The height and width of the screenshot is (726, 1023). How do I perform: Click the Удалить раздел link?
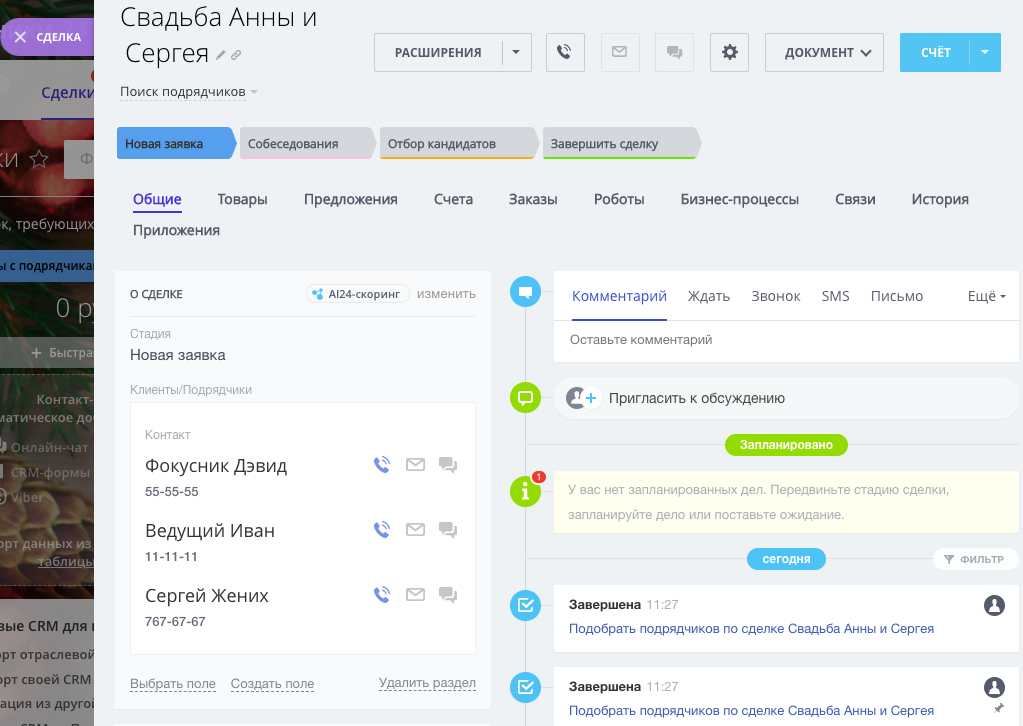coord(427,683)
